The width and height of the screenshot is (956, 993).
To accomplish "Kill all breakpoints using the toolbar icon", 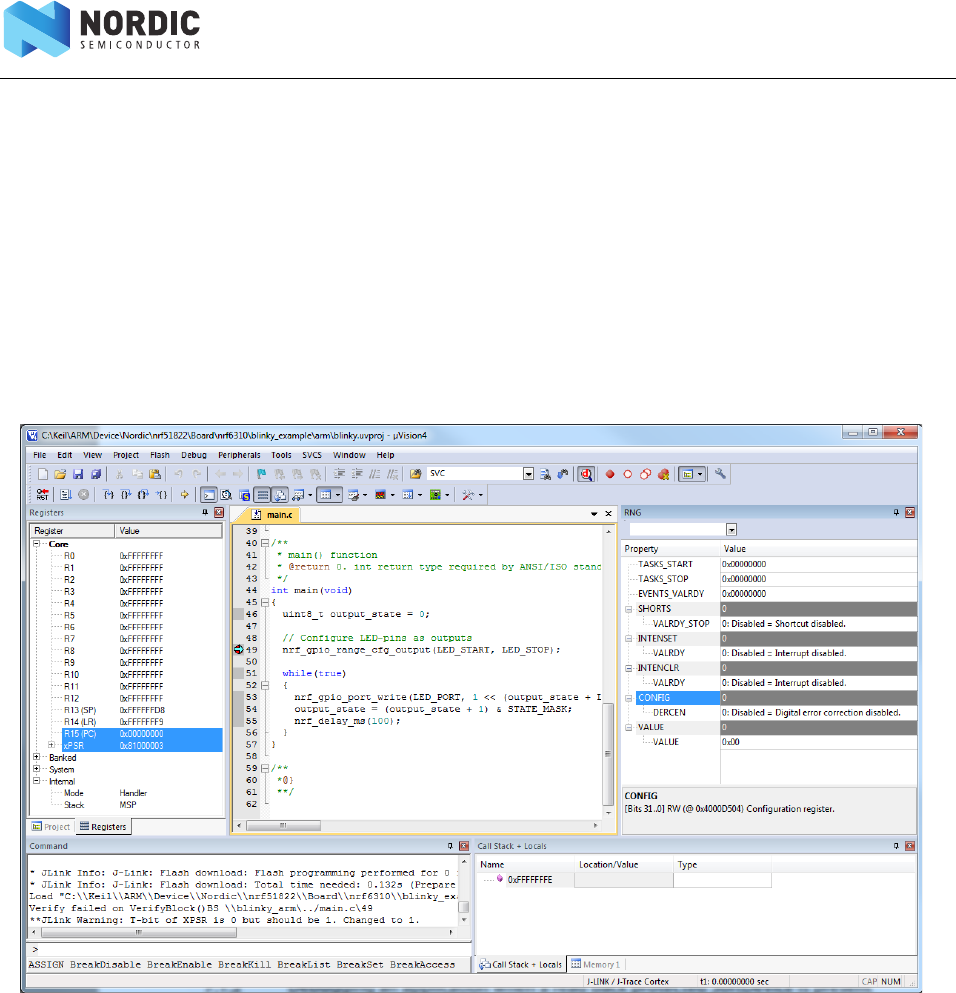I will [x=664, y=474].
